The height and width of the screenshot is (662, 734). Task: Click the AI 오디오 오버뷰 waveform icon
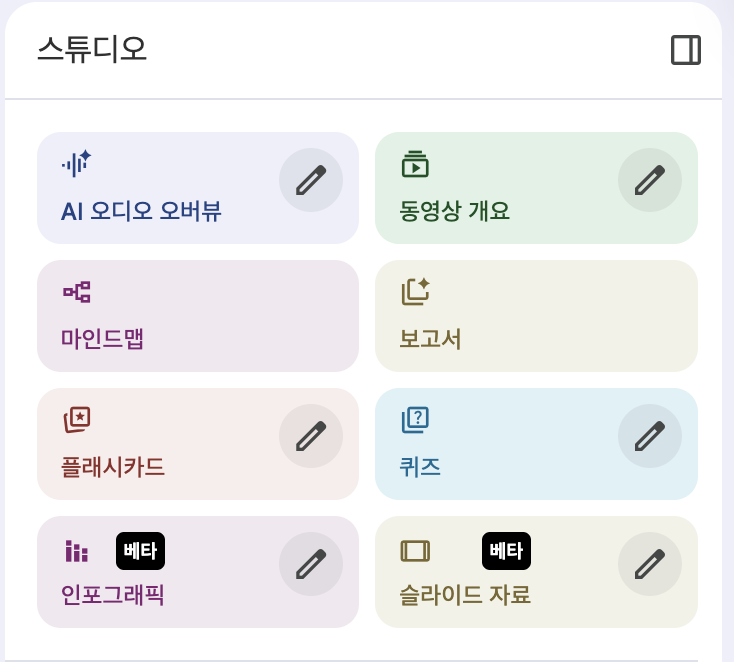[x=76, y=162]
